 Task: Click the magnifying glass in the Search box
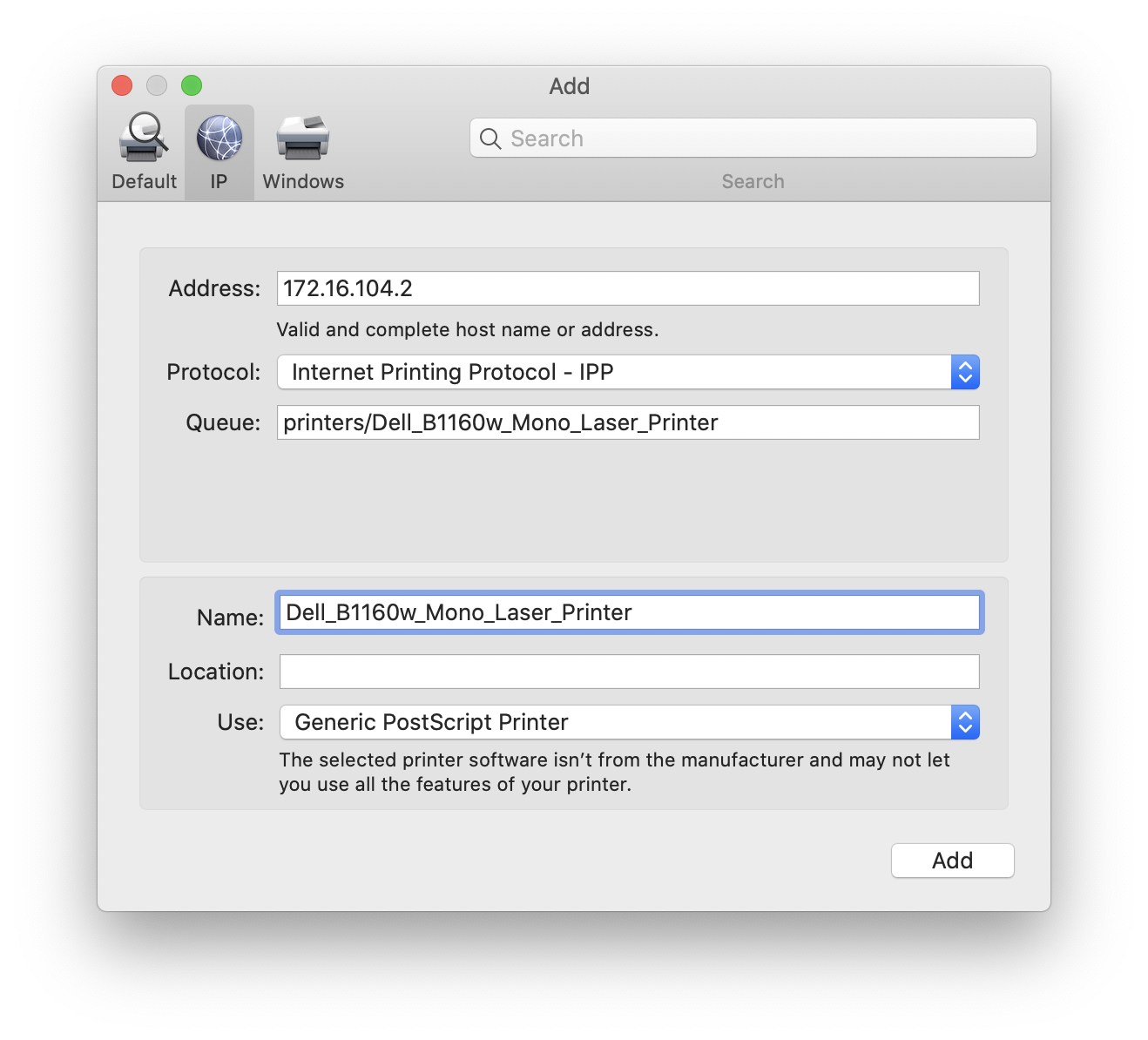pyautogui.click(x=490, y=138)
